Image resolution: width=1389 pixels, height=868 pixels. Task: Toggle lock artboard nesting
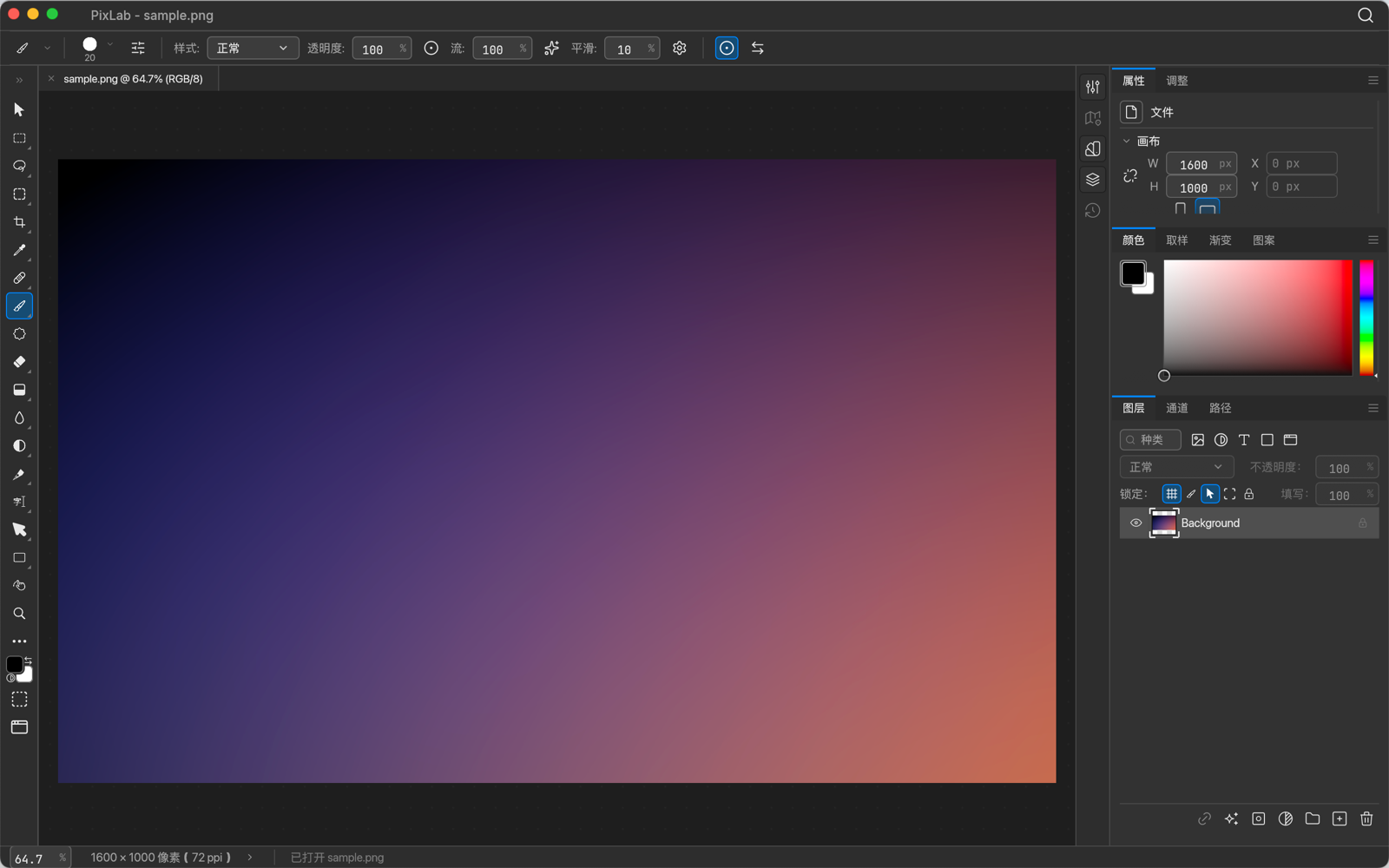[x=1229, y=494]
